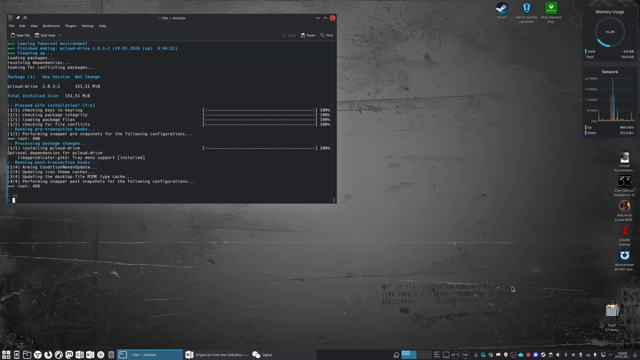
Task: Click the cloud icon in the system tray
Action: click(x=521, y=355)
